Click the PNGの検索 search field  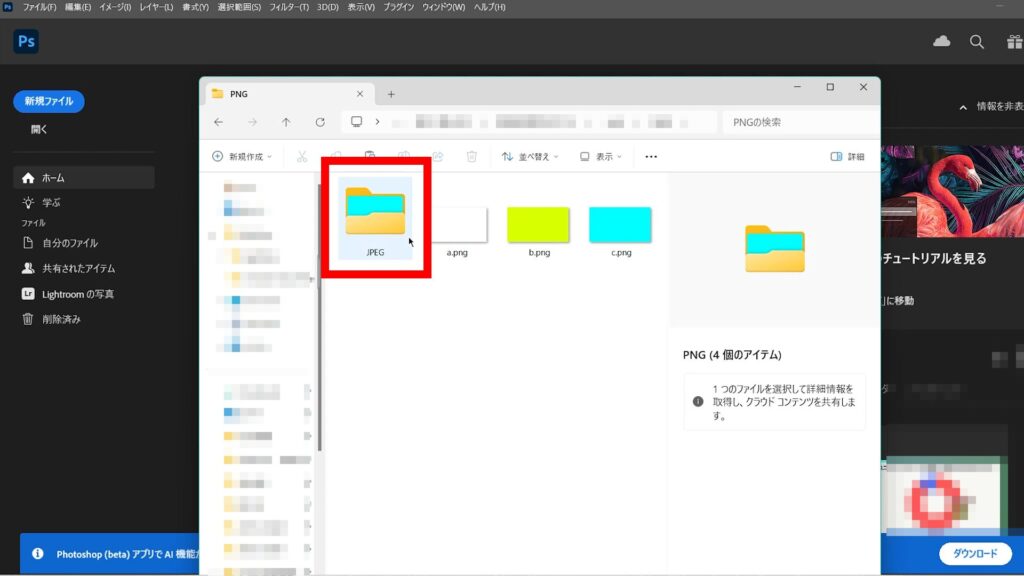click(801, 122)
